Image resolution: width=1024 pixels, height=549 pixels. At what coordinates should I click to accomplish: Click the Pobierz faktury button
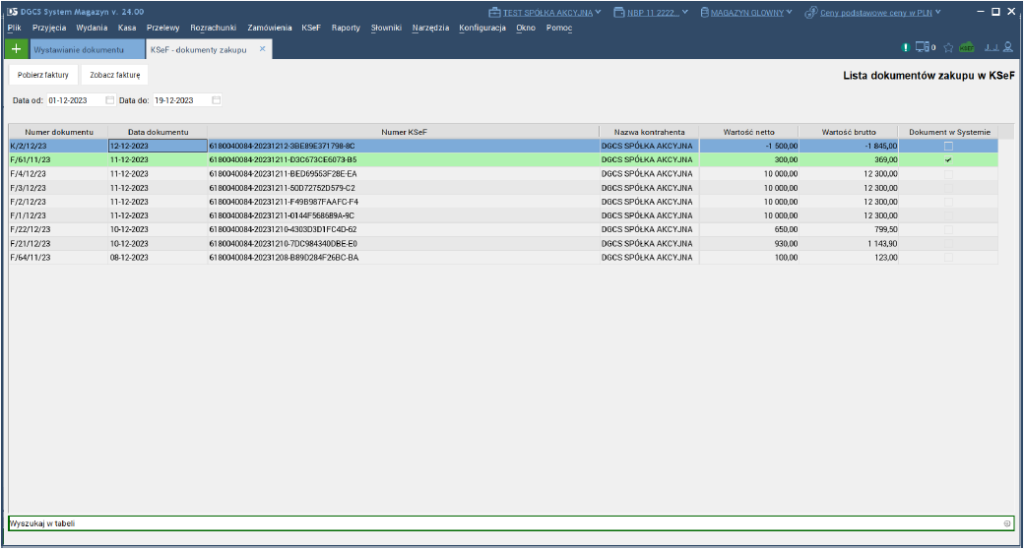pyautogui.click(x=43, y=75)
